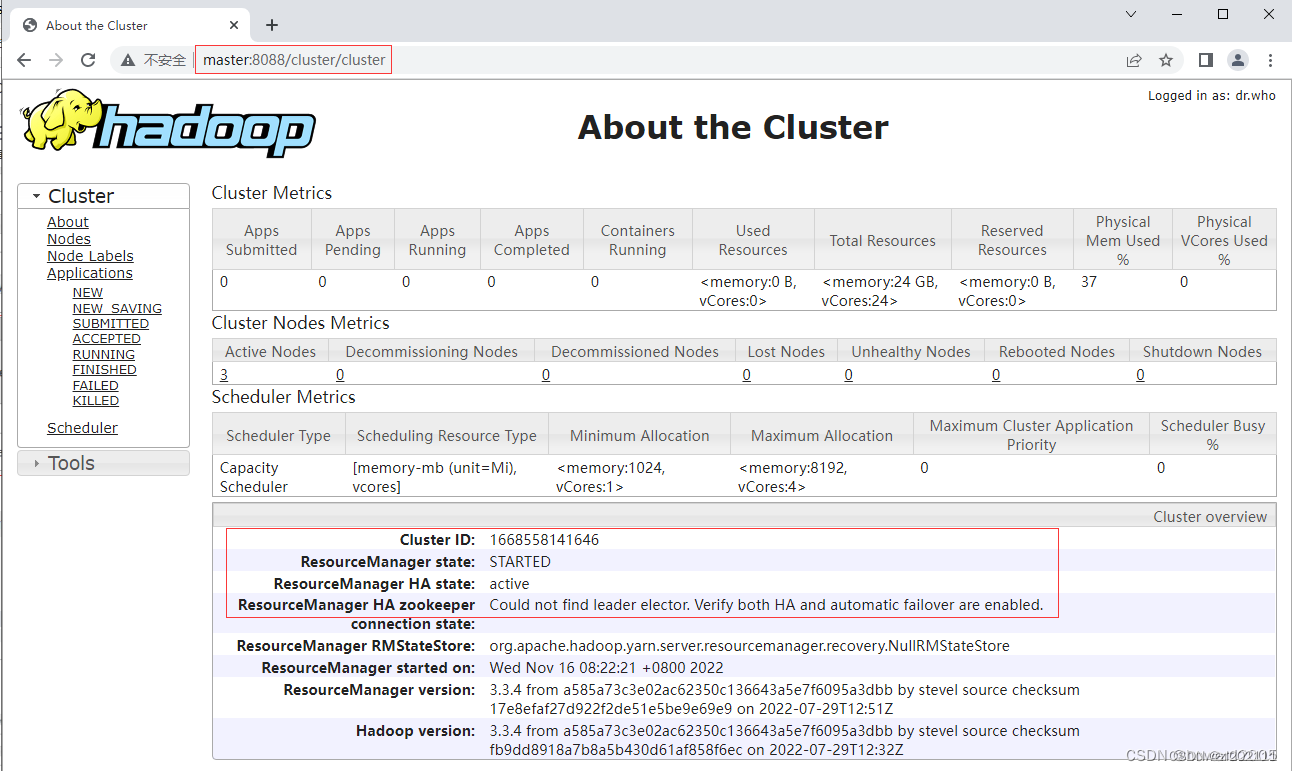
Task: Click the ResourceManager state value STARTED
Action: point(520,562)
